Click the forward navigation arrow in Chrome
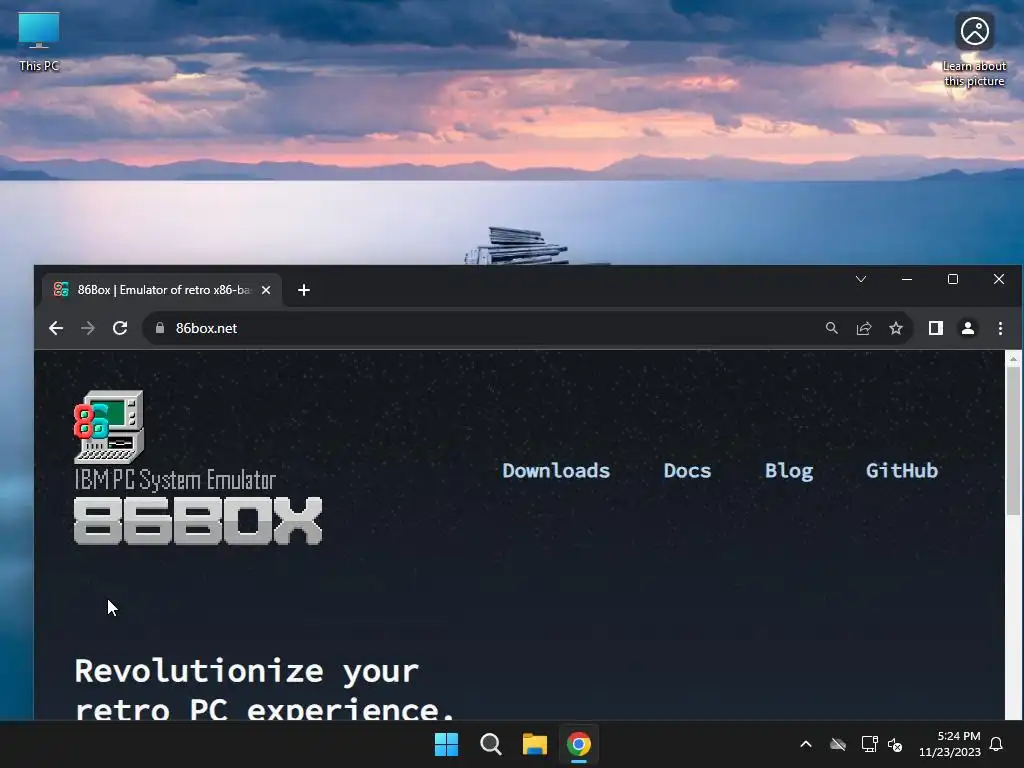The width and height of the screenshot is (1024, 768). pyautogui.click(x=88, y=328)
